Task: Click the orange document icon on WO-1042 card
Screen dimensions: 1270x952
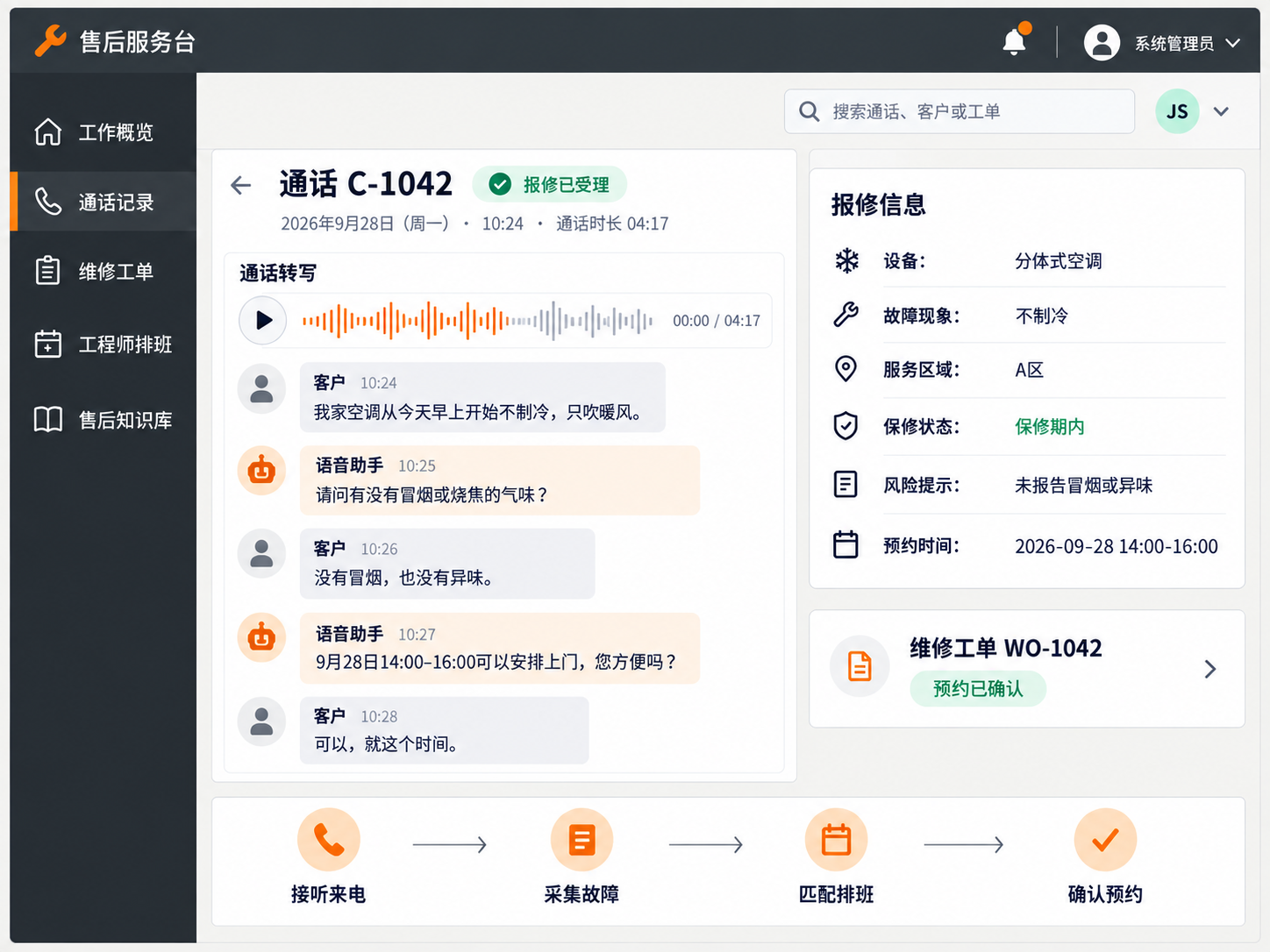Action: pos(860,666)
